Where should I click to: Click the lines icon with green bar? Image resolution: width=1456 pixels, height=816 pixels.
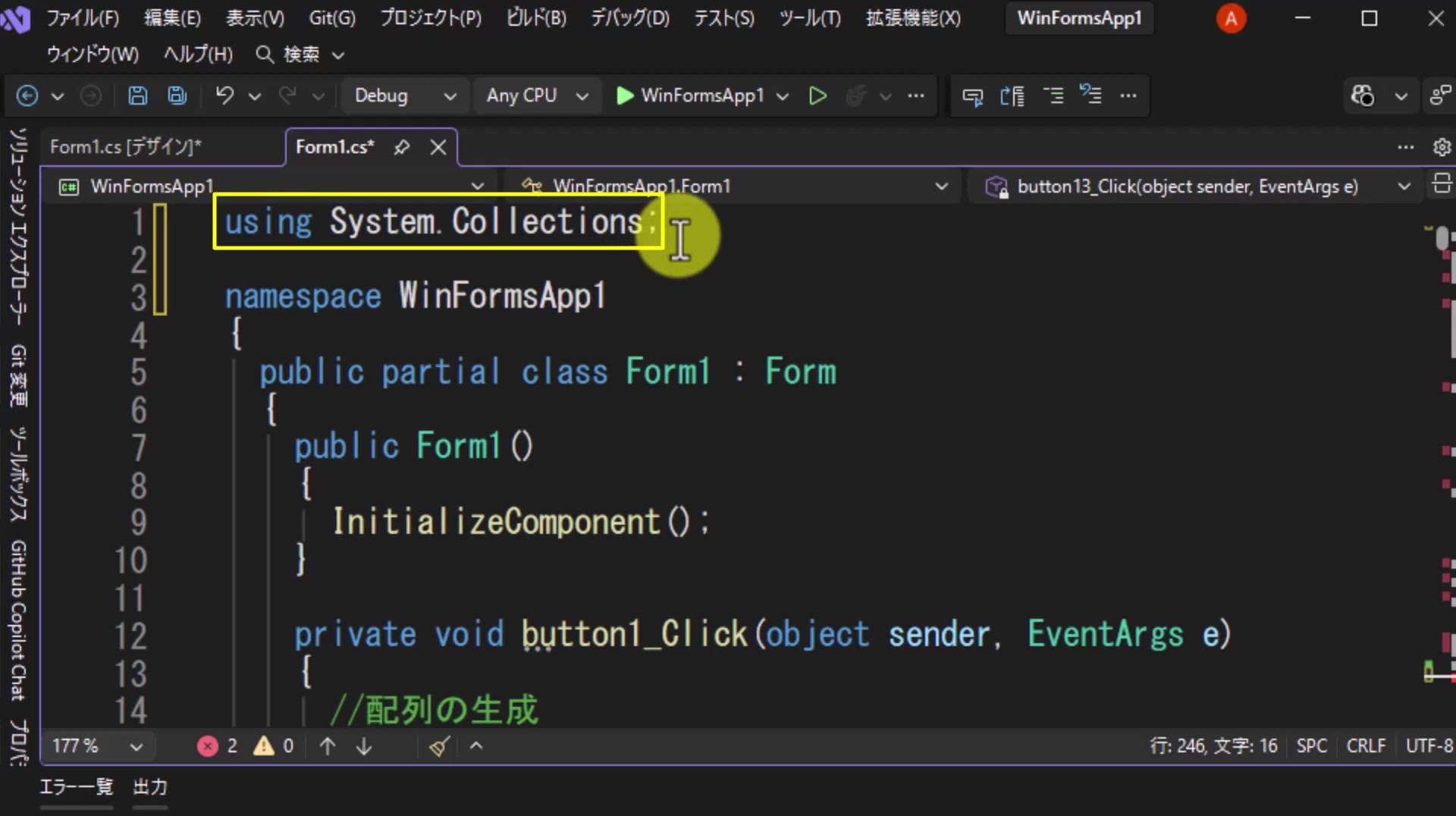point(1053,96)
